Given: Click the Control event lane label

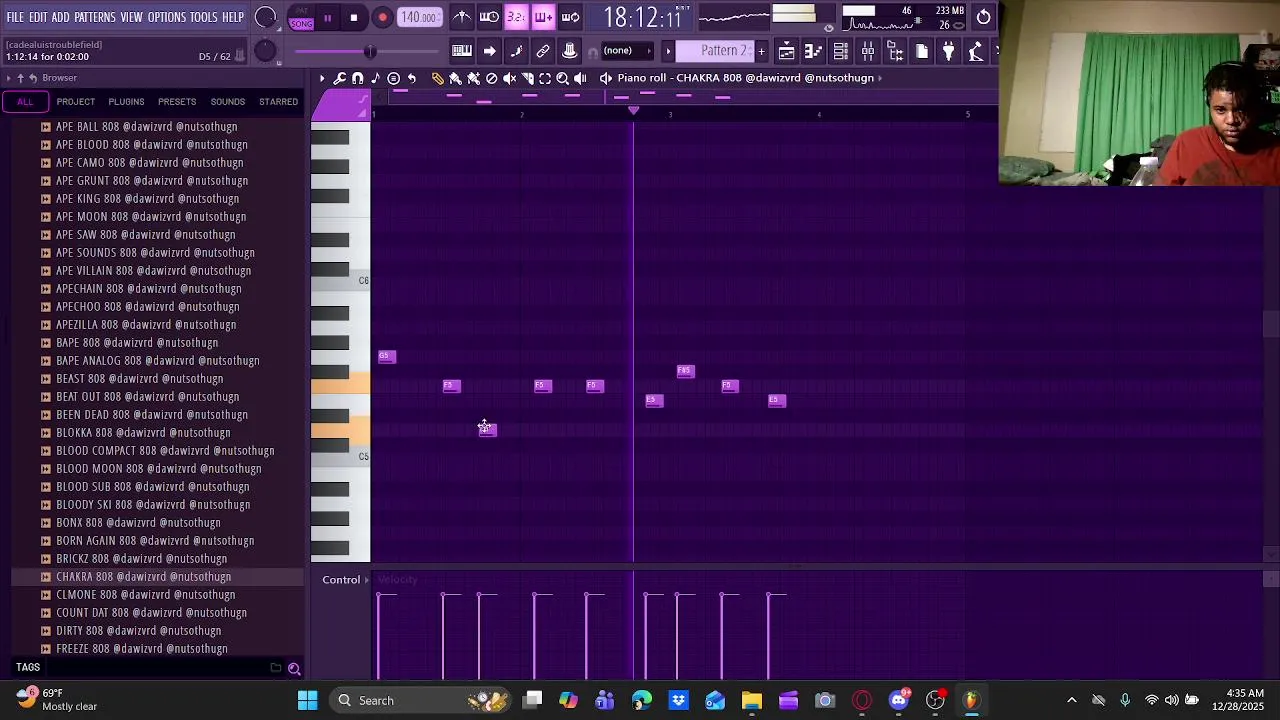Looking at the screenshot, I should point(341,580).
